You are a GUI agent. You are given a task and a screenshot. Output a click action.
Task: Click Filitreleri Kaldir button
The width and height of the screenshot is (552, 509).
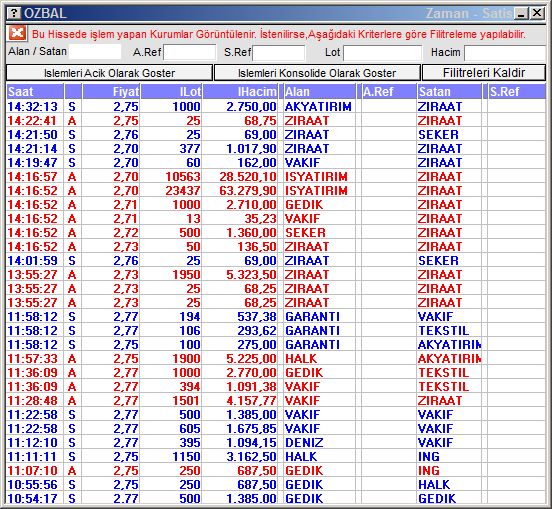[484, 73]
